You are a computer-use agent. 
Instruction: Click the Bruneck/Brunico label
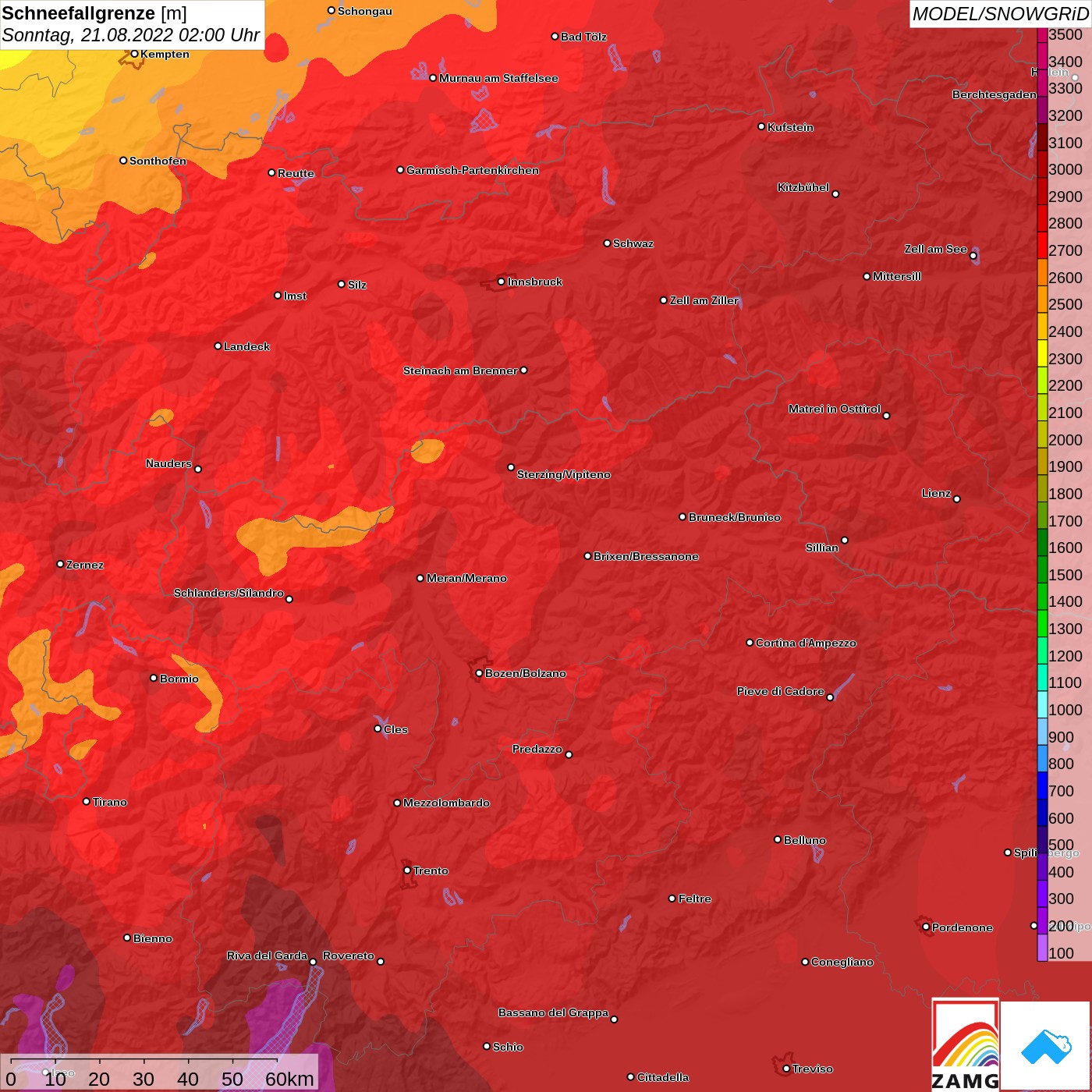click(734, 517)
